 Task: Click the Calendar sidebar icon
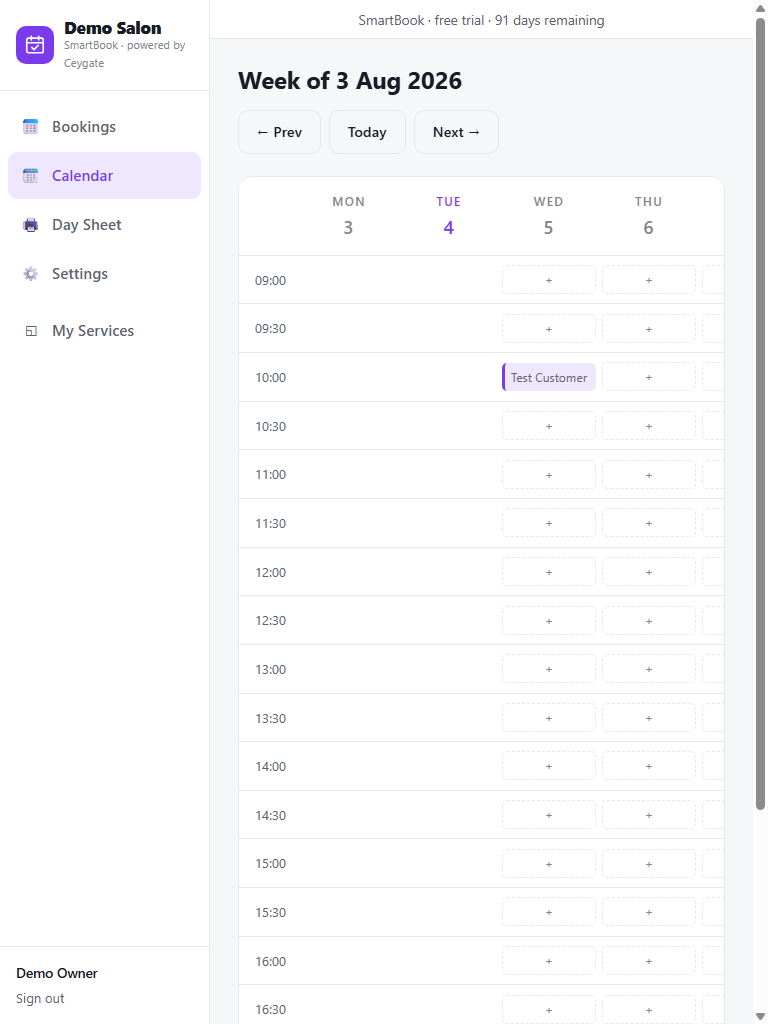pyautogui.click(x=31, y=176)
